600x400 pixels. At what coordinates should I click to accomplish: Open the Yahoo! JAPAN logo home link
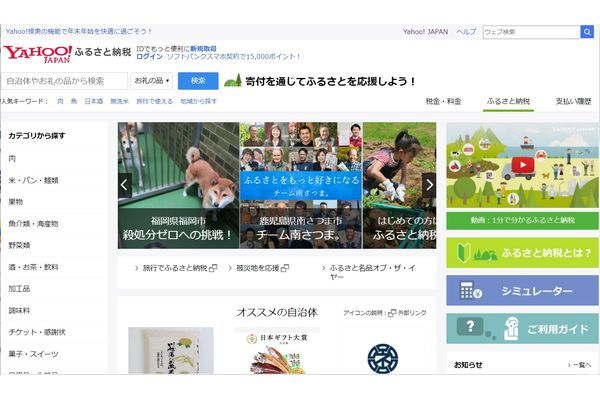coord(38,54)
